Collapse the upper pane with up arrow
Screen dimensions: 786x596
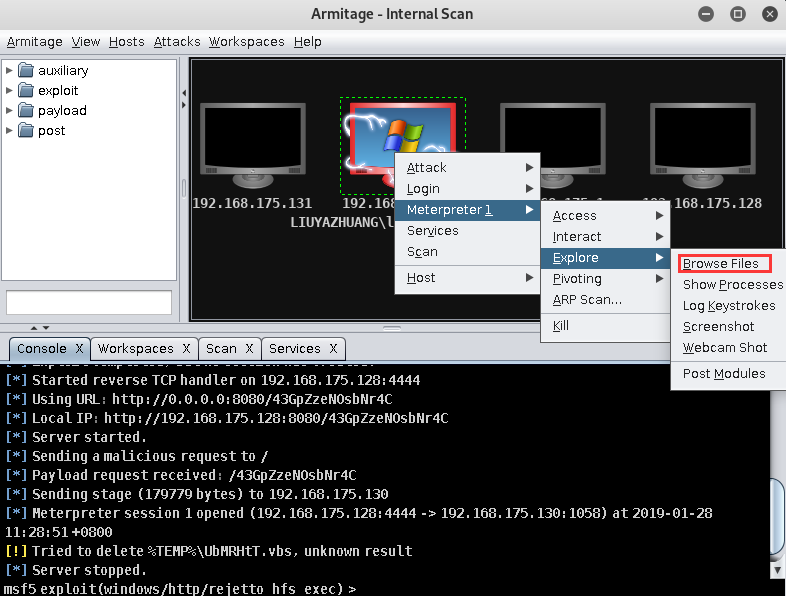click(34, 328)
